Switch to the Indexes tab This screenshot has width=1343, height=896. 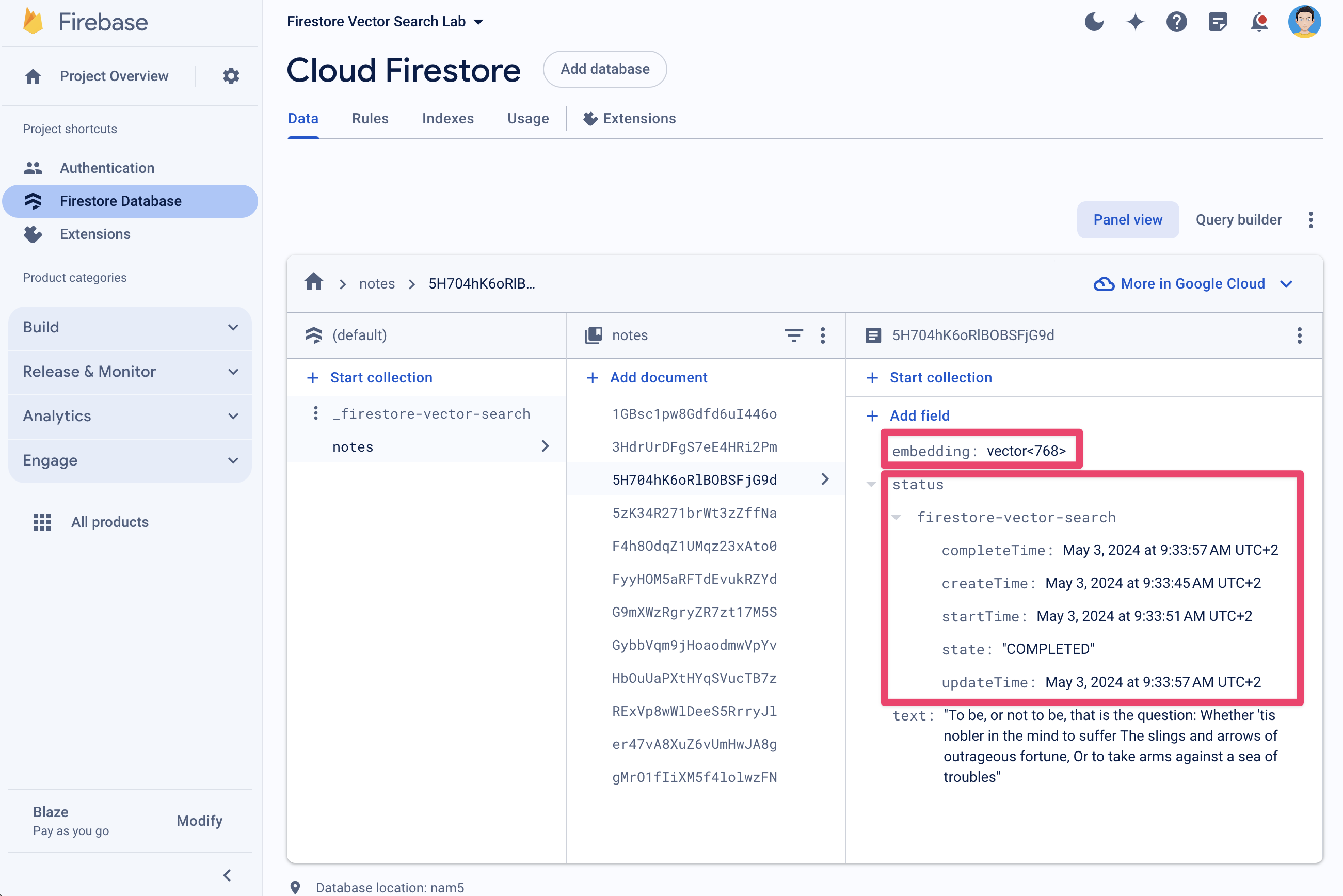(x=447, y=119)
